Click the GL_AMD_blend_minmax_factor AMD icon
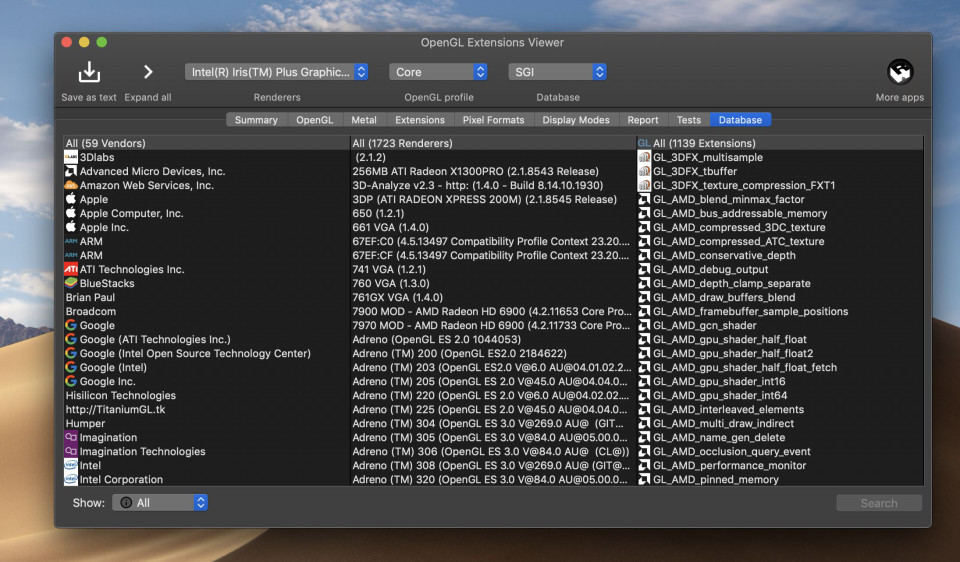Image resolution: width=960 pixels, height=562 pixels. pos(644,200)
